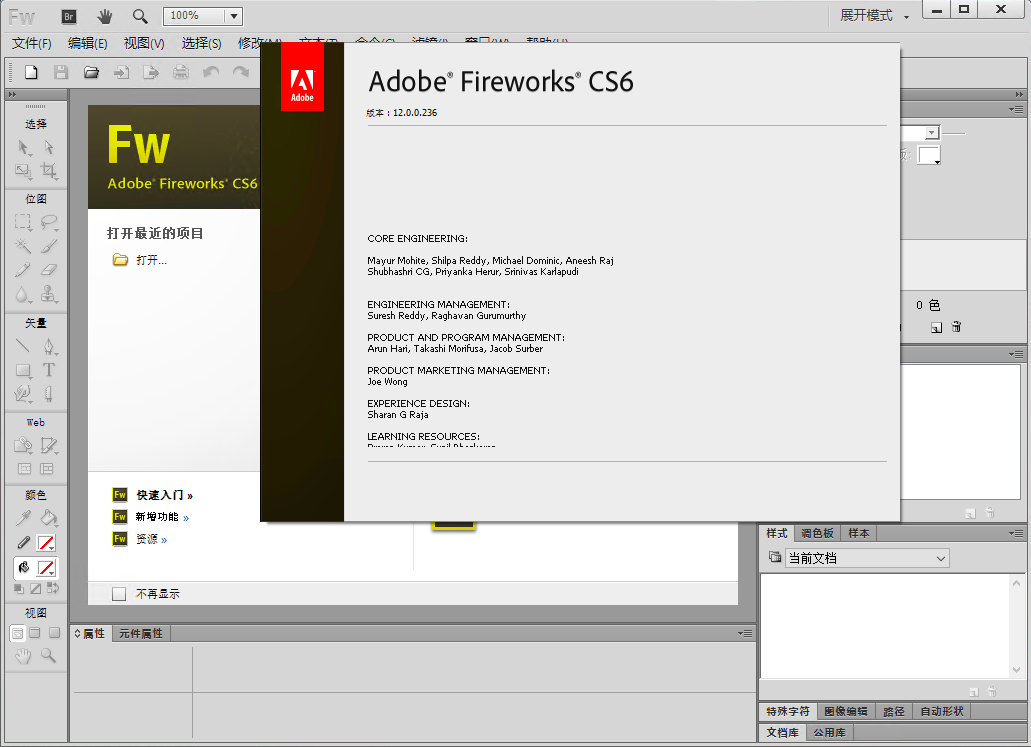Screen dimensions: 1031x747
Task: Switch to the 公用库 tab
Action: 829,733
